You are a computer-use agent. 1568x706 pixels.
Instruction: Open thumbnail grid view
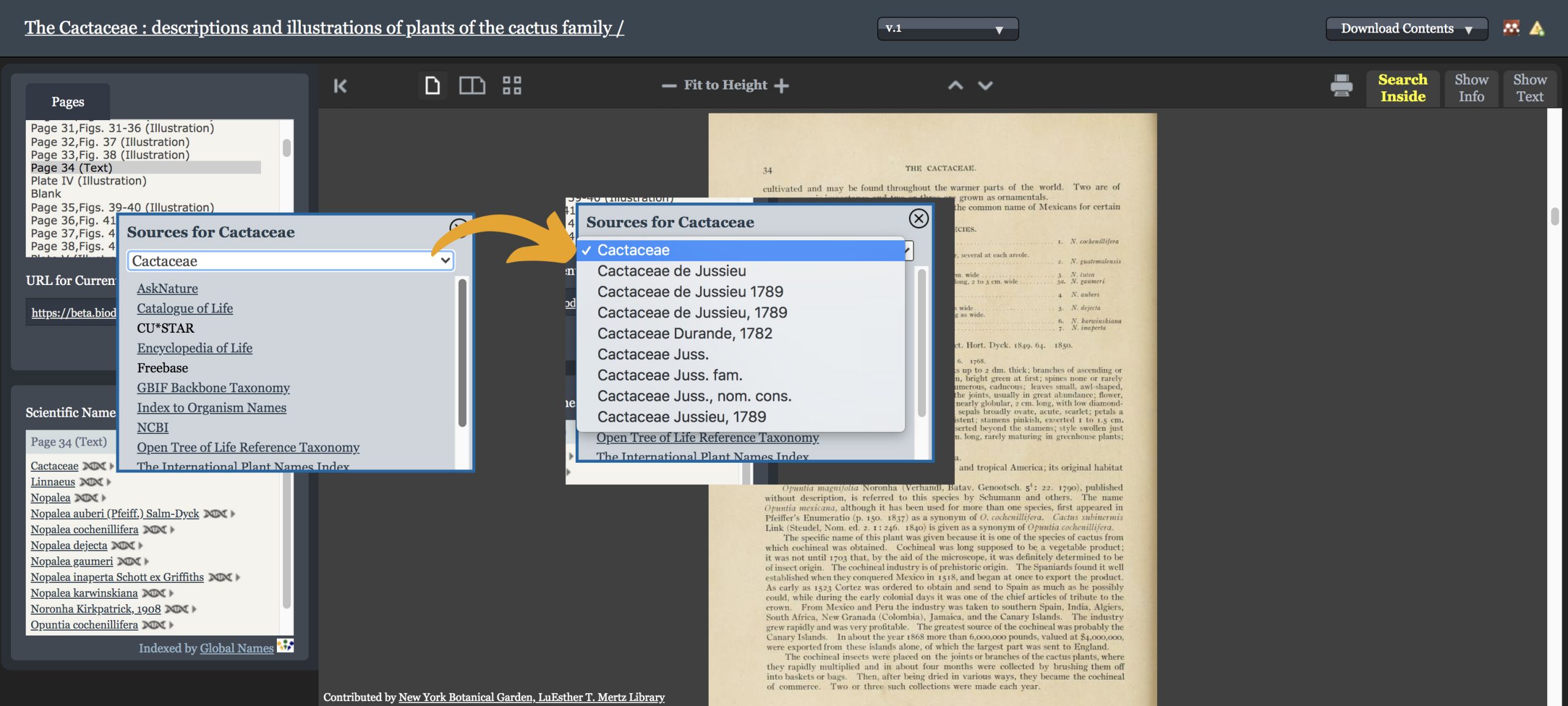tap(511, 85)
